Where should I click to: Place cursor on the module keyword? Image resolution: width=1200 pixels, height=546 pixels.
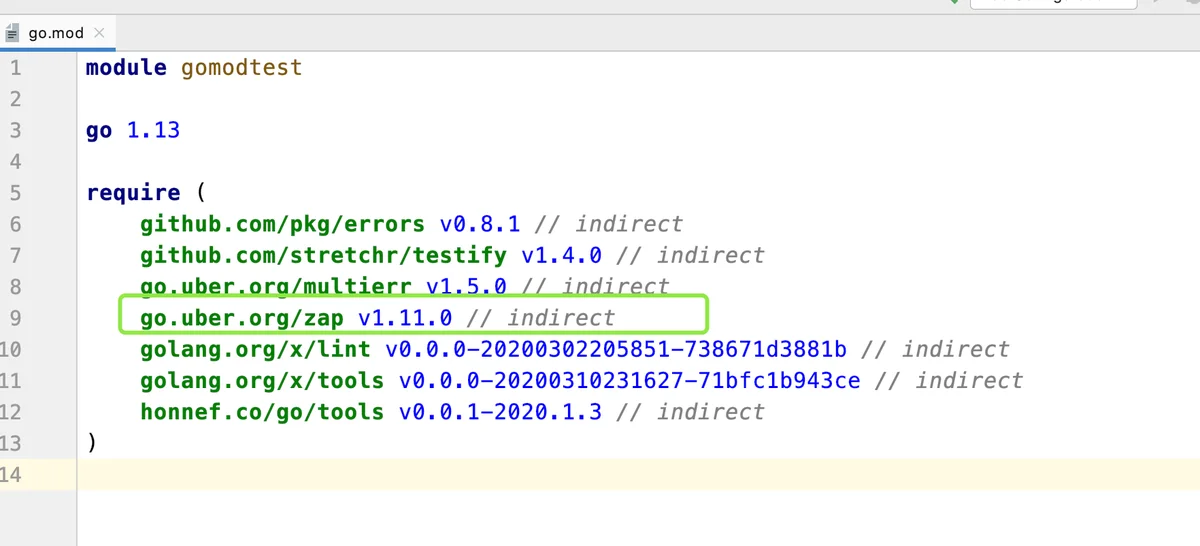click(x=126, y=68)
